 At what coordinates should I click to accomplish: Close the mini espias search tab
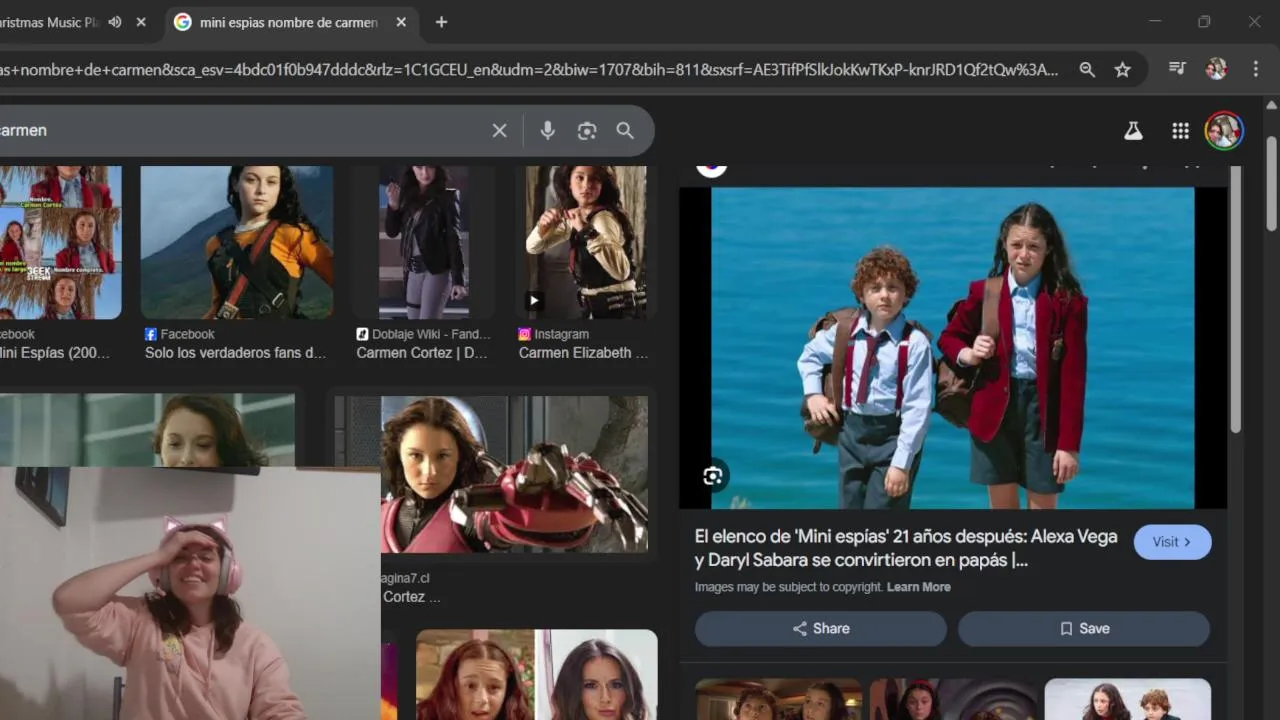click(x=401, y=22)
